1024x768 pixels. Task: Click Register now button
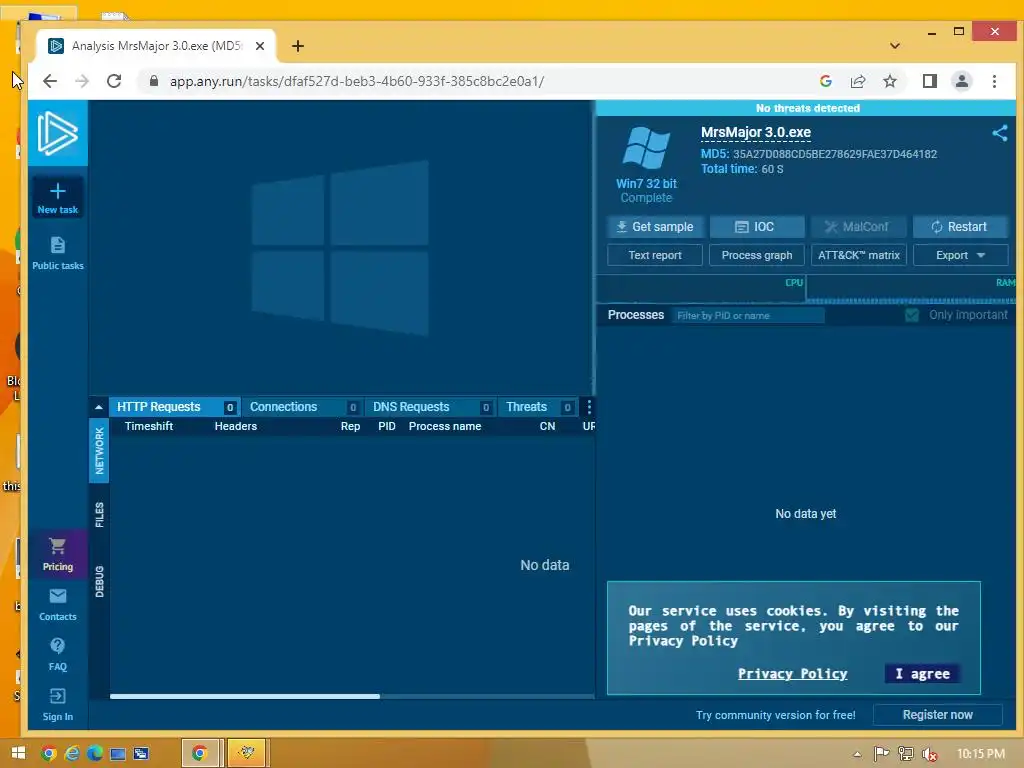pyautogui.click(x=937, y=715)
